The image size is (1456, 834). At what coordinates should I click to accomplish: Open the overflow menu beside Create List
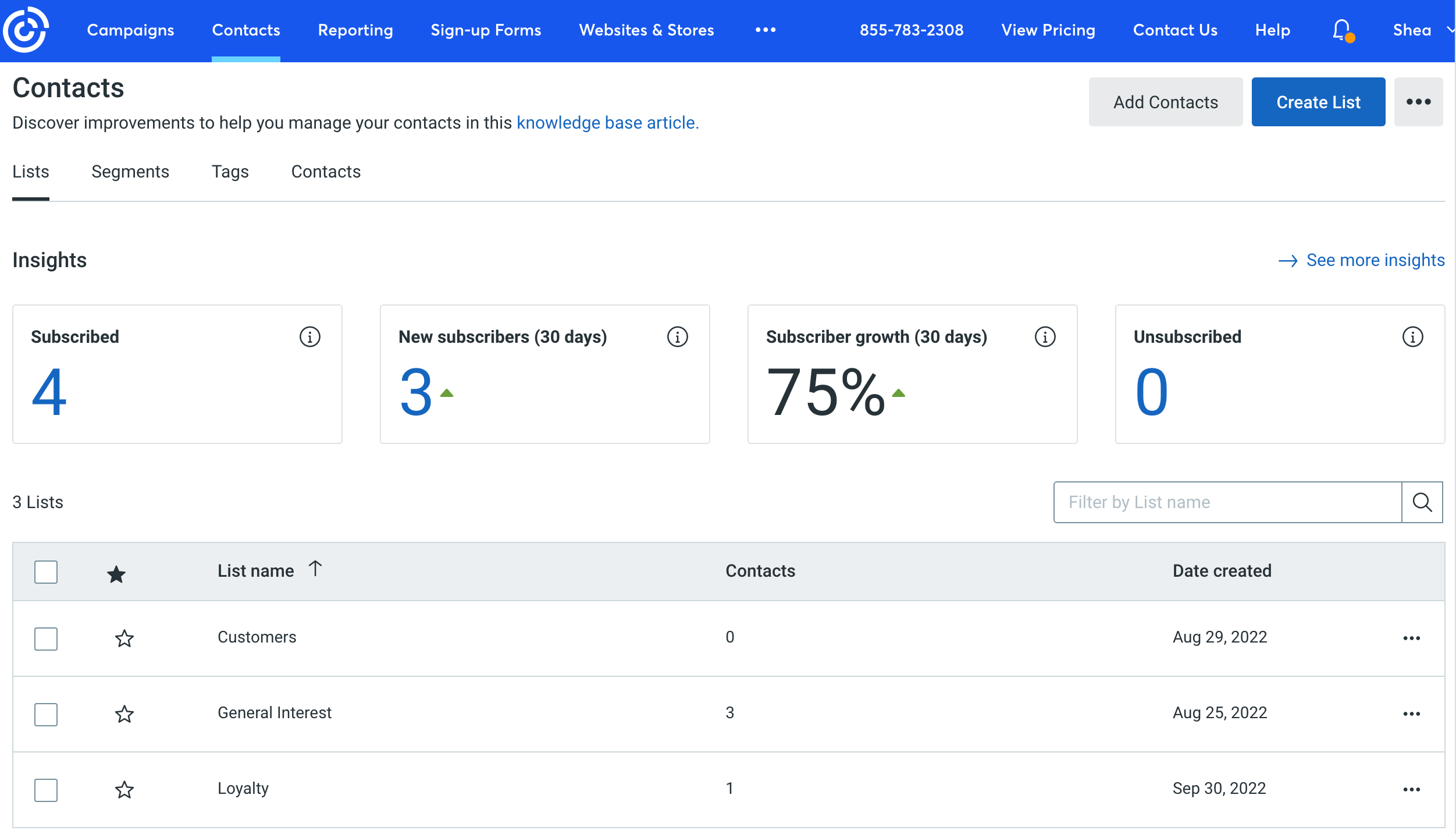pos(1418,101)
